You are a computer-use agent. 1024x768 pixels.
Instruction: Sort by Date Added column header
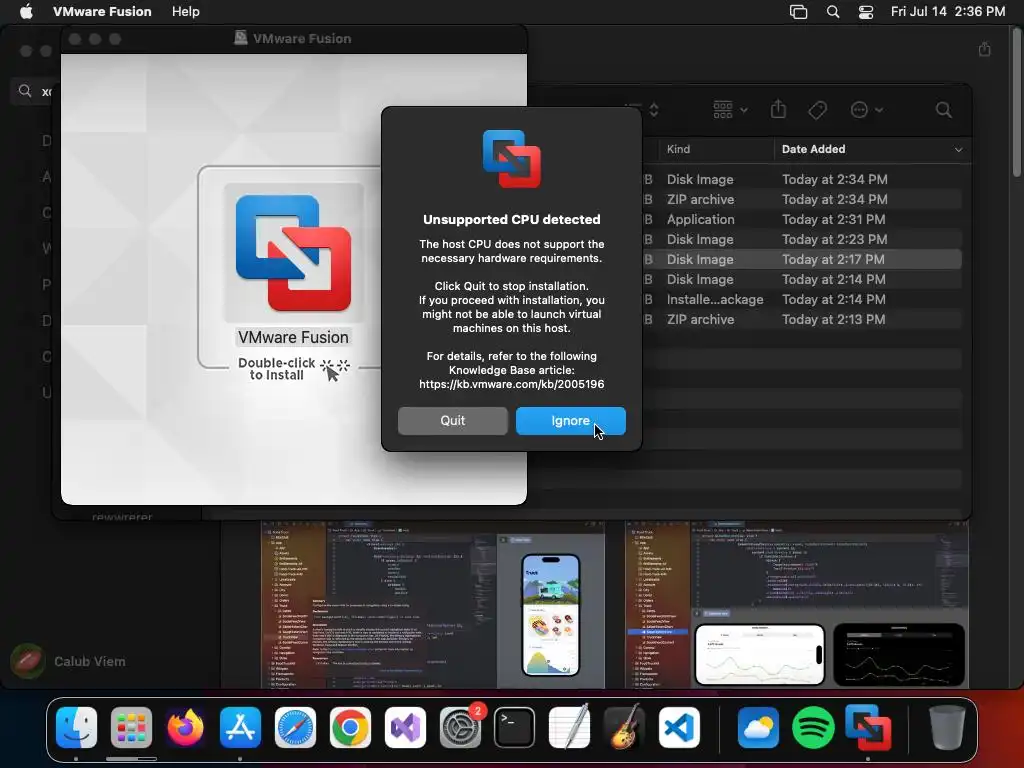click(x=813, y=149)
